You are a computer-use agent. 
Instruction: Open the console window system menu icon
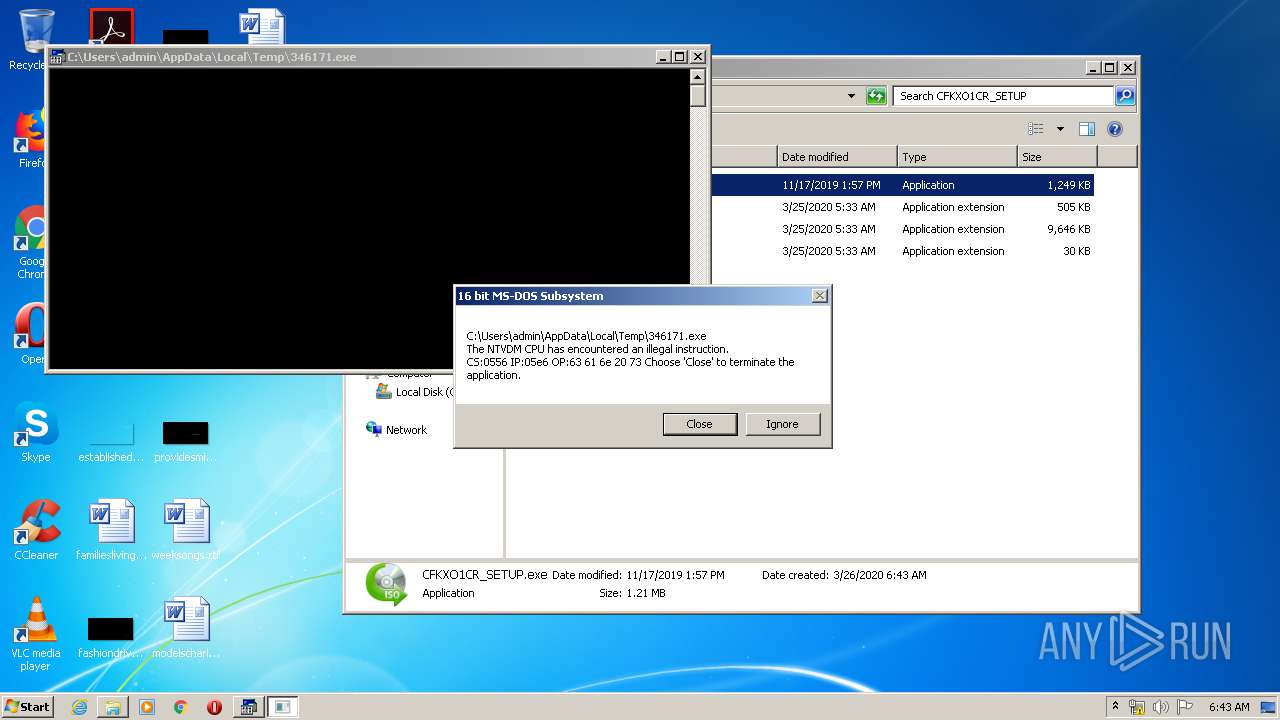click(x=58, y=57)
